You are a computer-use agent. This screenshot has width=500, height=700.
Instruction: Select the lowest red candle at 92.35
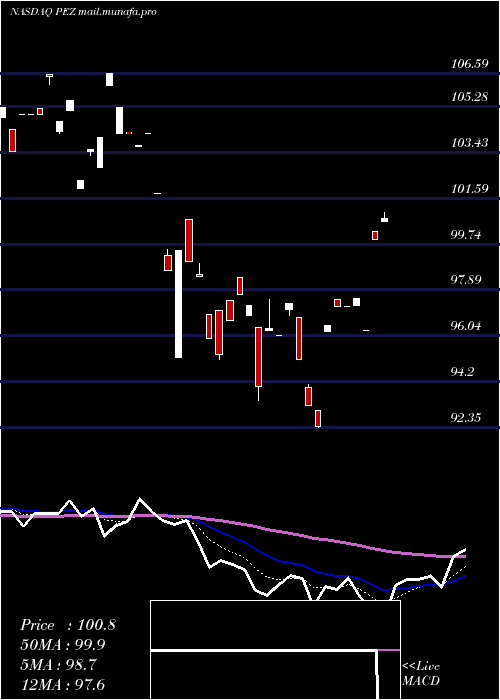(318, 419)
